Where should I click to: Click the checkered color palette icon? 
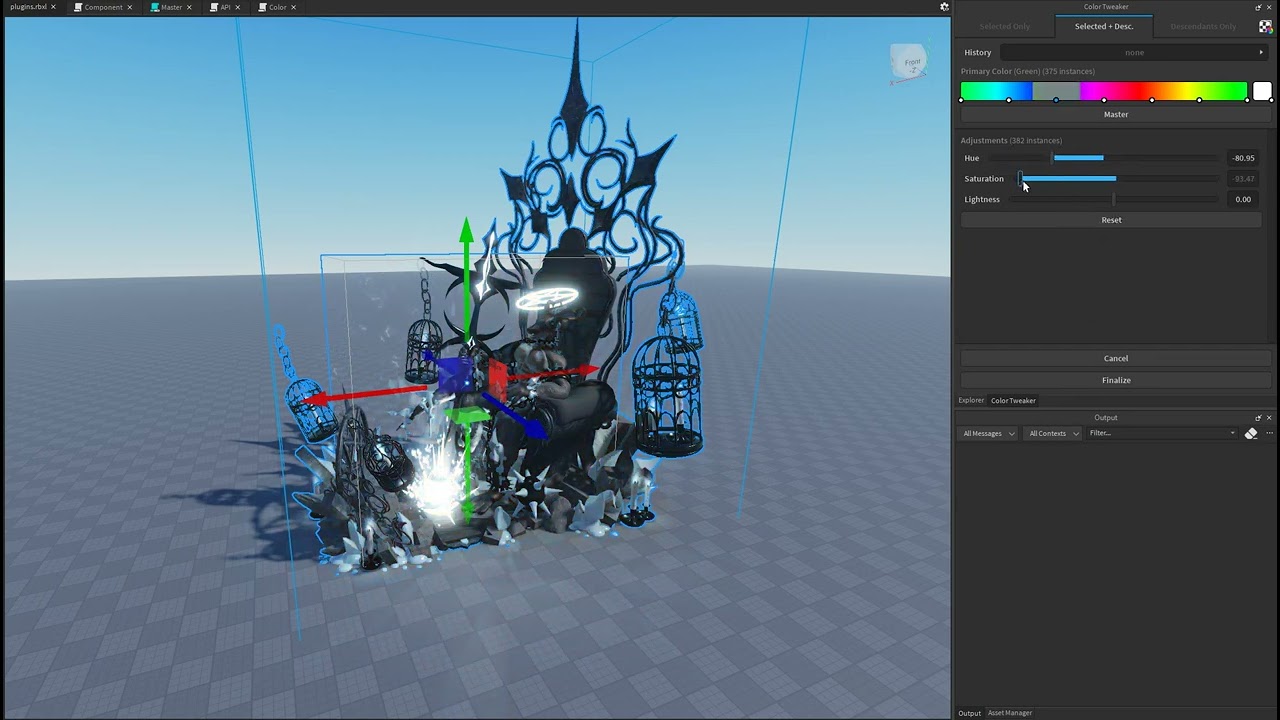[1265, 26]
